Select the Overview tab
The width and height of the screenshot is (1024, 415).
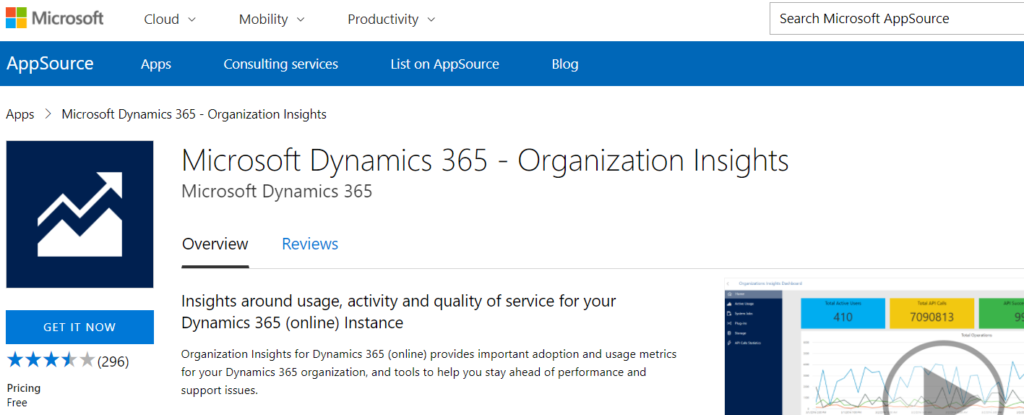tap(215, 244)
